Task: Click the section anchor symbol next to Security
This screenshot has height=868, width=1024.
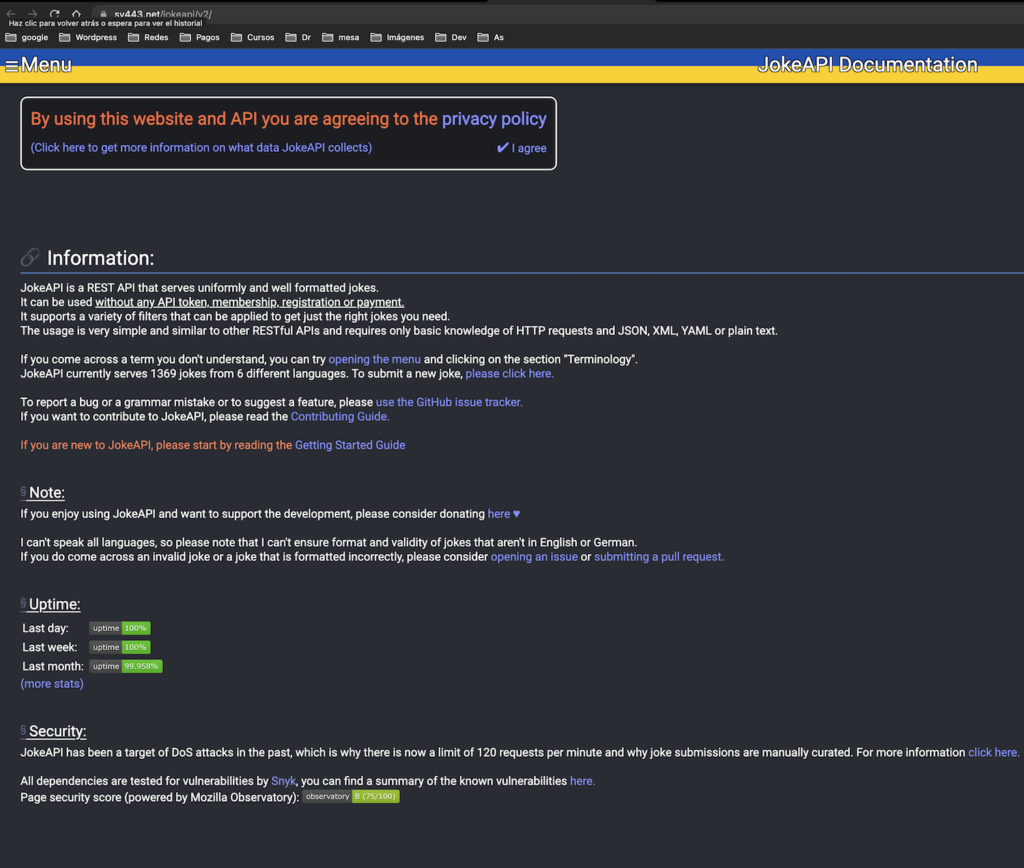Action: (x=24, y=730)
